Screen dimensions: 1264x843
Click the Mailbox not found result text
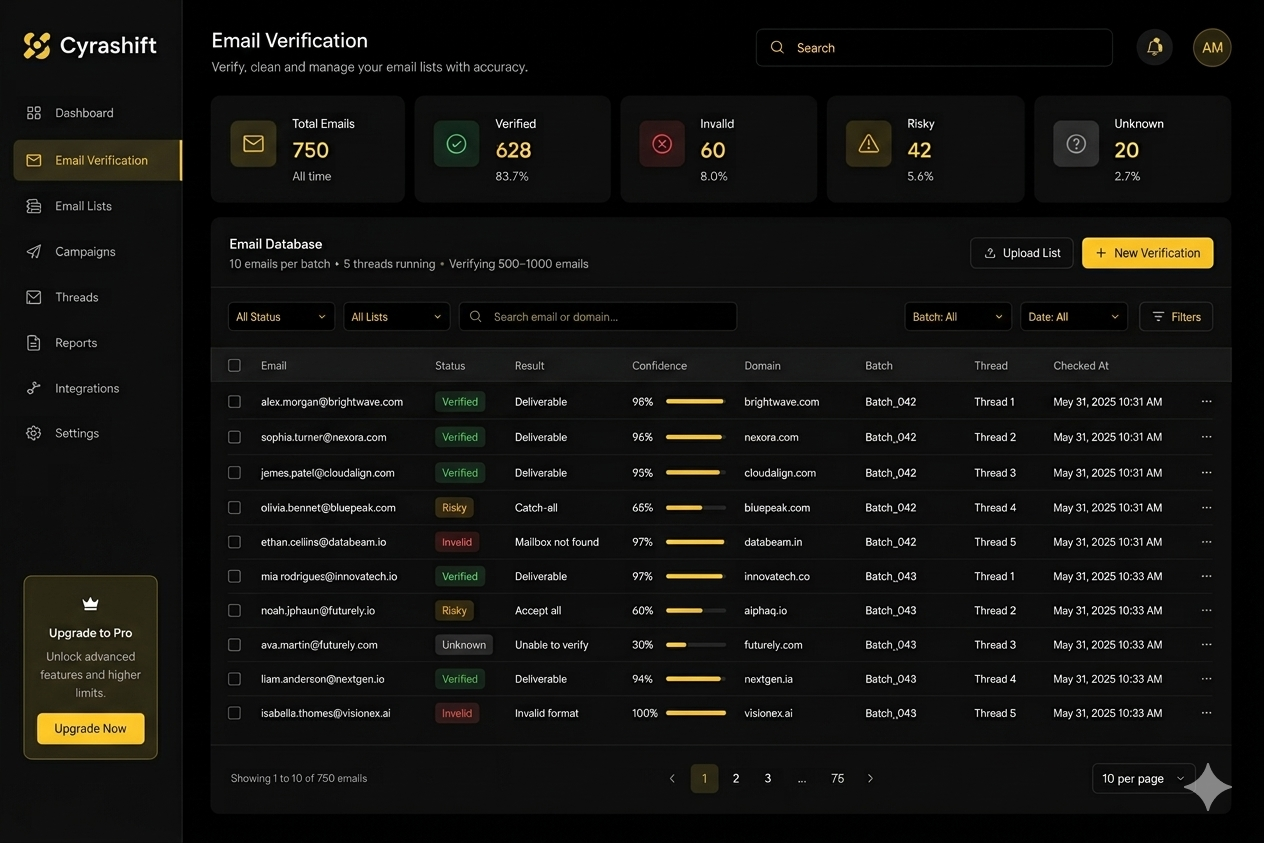pyautogui.click(x=557, y=542)
